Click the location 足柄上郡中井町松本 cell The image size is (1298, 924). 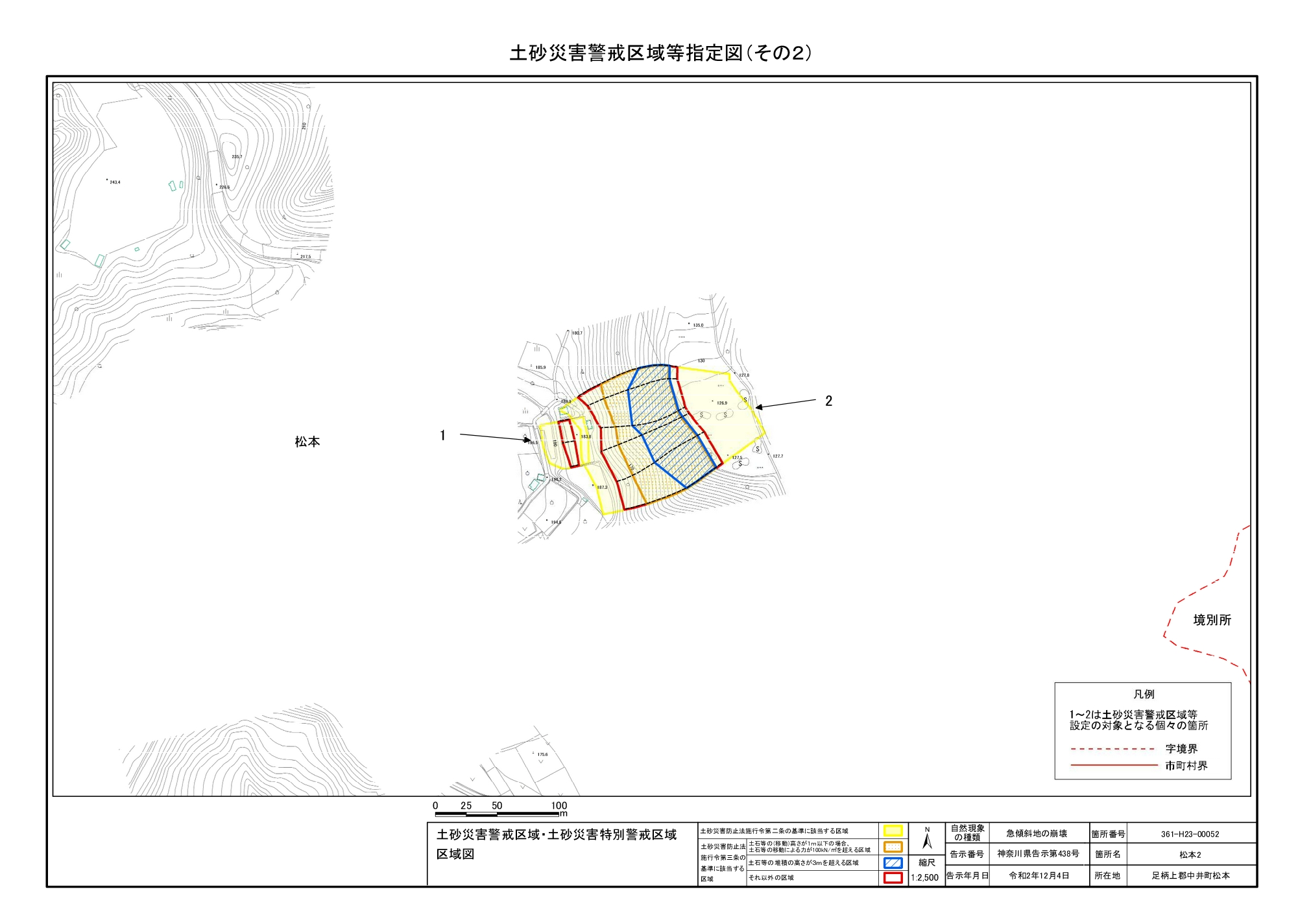tap(1190, 875)
